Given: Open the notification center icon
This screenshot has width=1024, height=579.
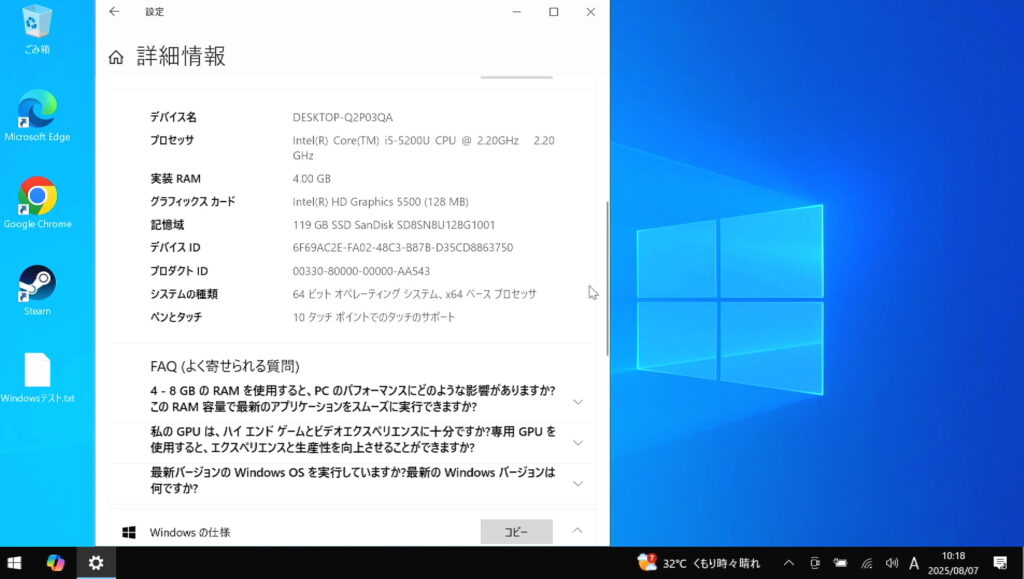Looking at the screenshot, I should click(999, 563).
